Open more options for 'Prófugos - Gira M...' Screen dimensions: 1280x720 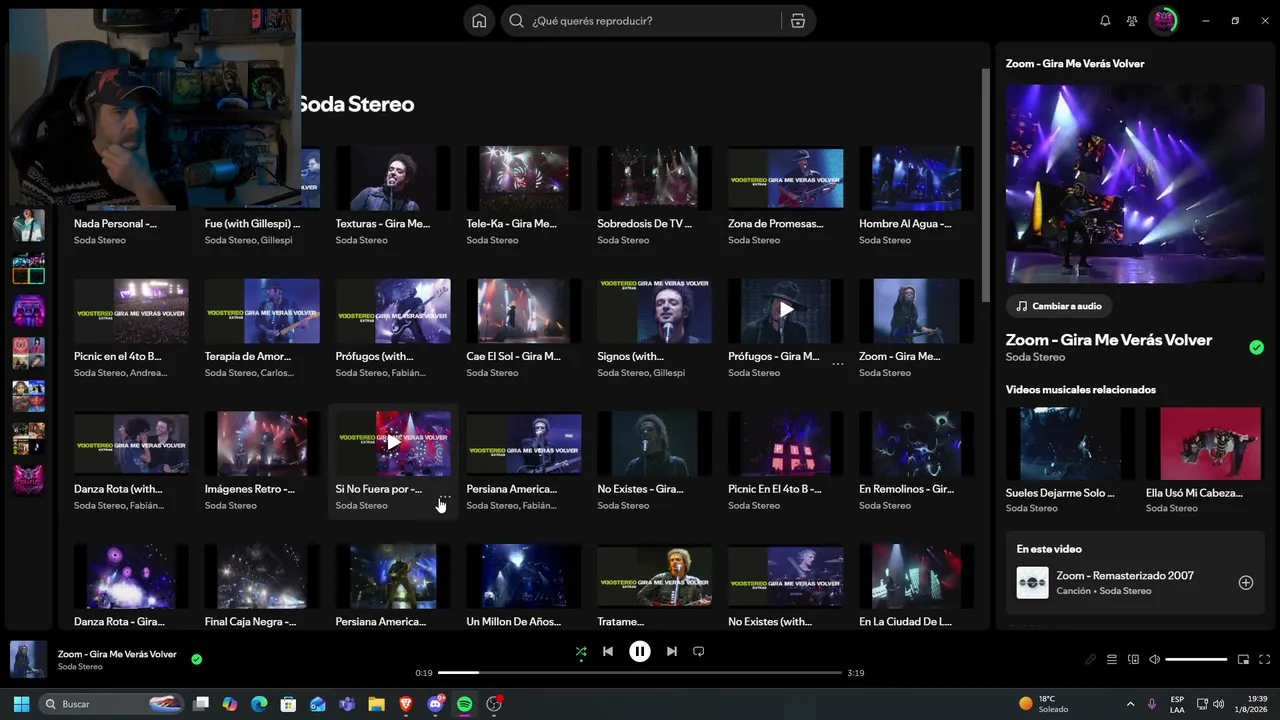[838, 364]
